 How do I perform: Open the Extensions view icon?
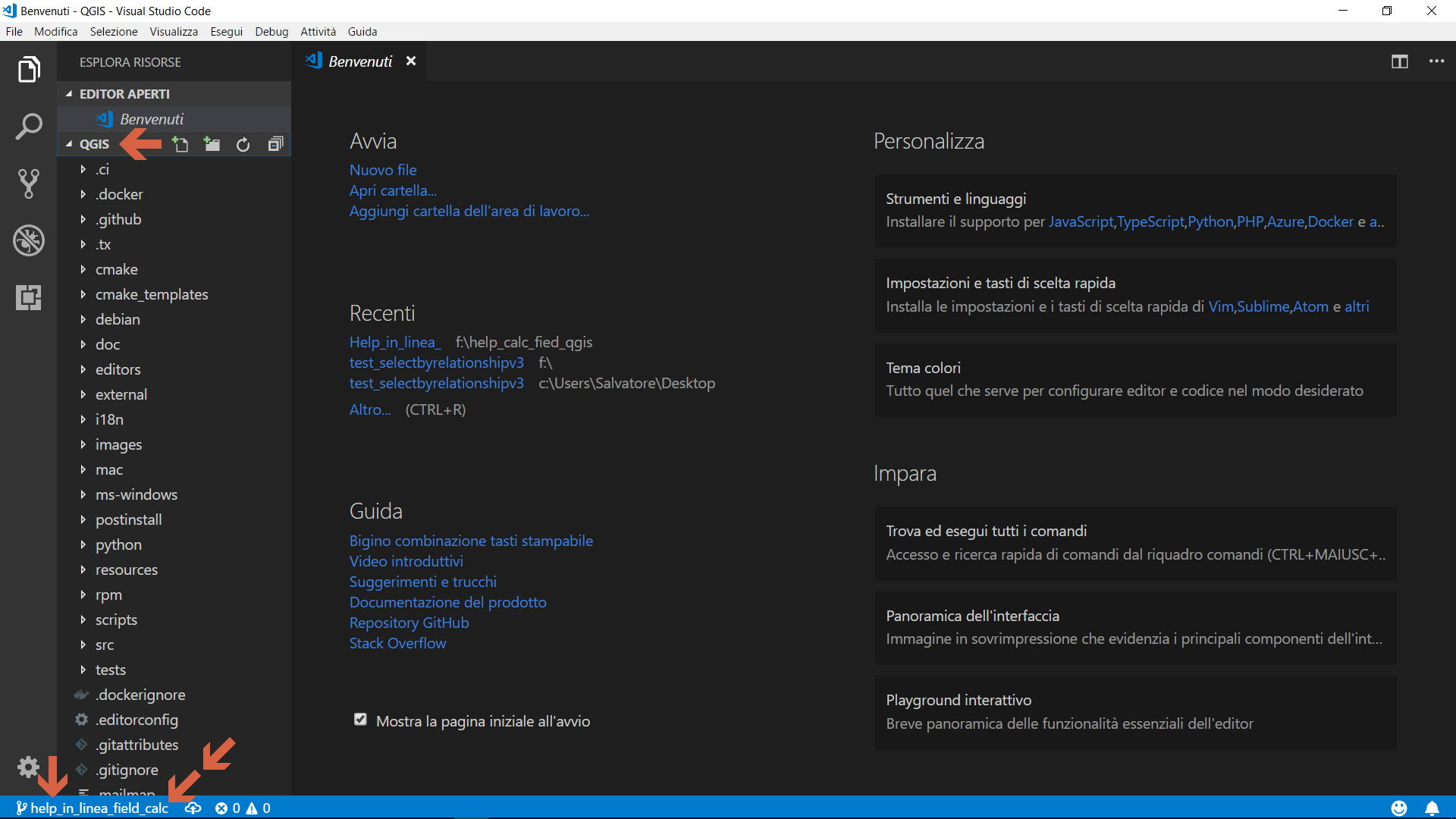click(29, 297)
